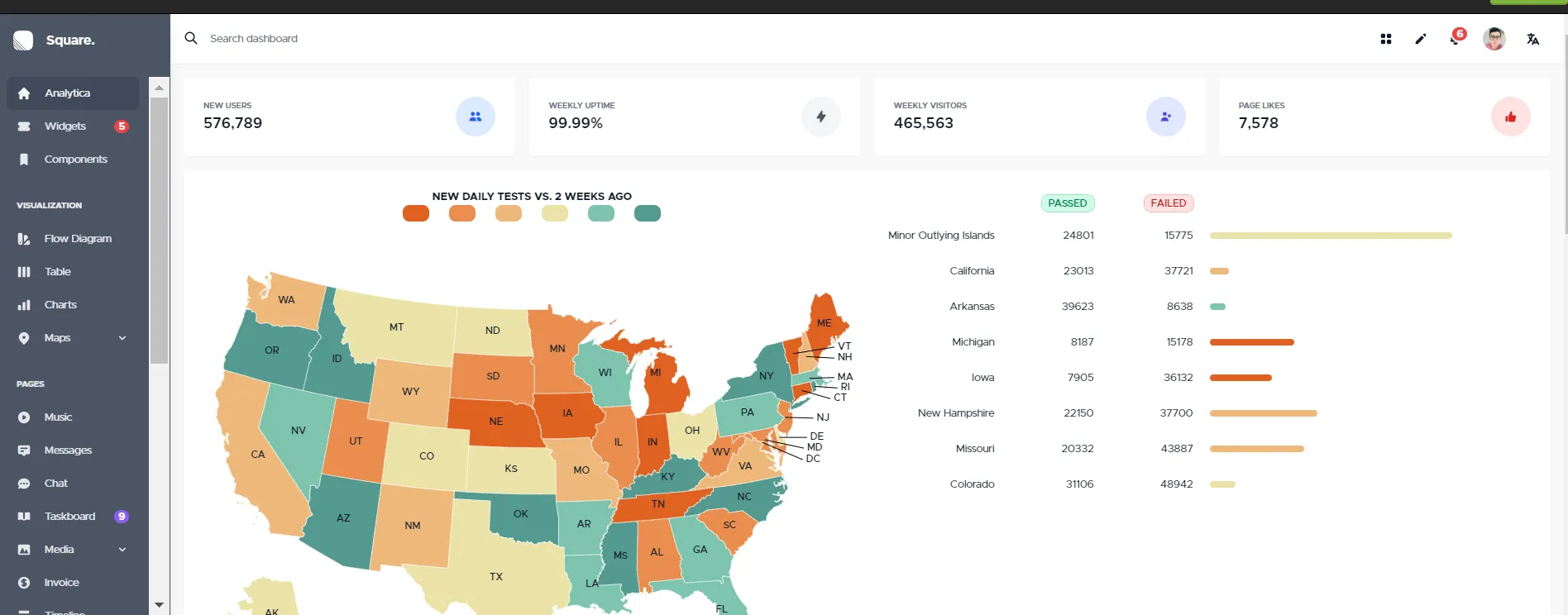Go to Flow Diagram page
The image size is (1568, 615).
[x=78, y=239]
